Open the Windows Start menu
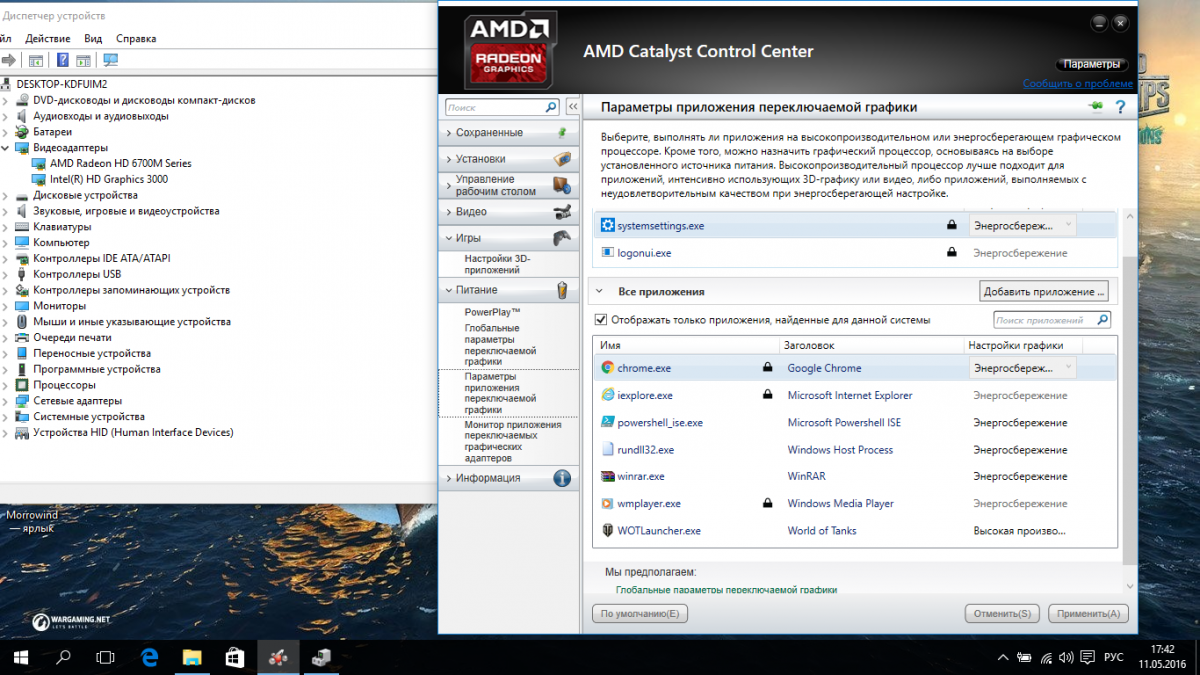This screenshot has width=1200, height=675. click(x=20, y=657)
